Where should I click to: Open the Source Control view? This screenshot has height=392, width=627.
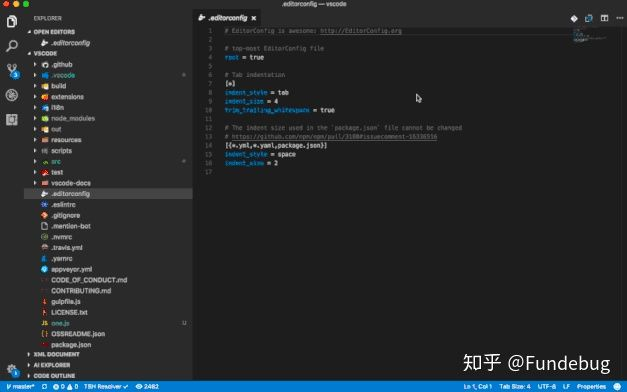[12, 70]
